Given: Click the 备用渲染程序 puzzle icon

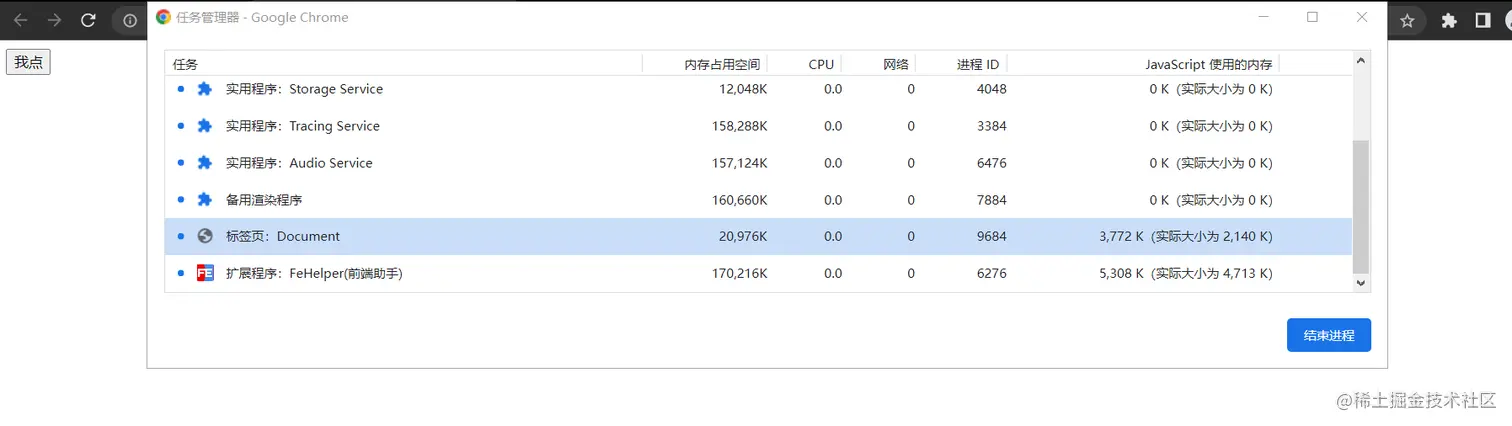Looking at the screenshot, I should [205, 200].
